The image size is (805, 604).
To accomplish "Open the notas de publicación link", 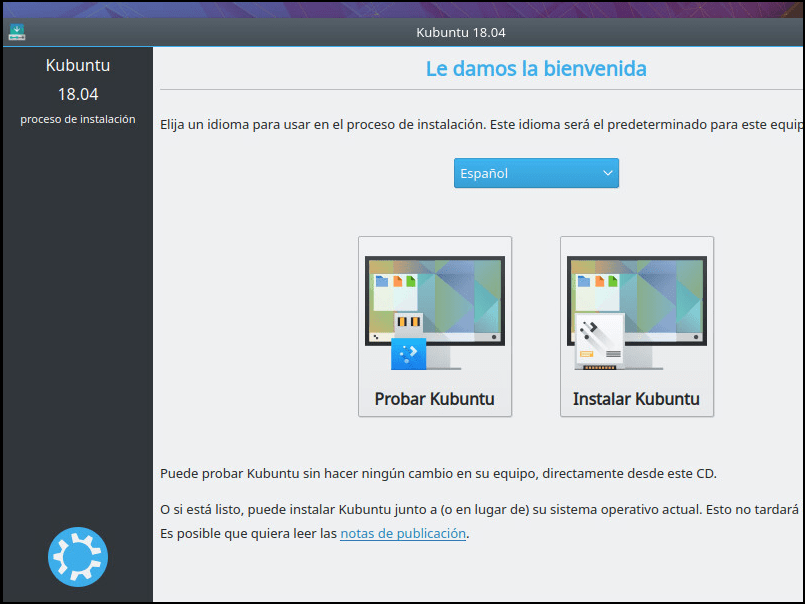I will [403, 533].
